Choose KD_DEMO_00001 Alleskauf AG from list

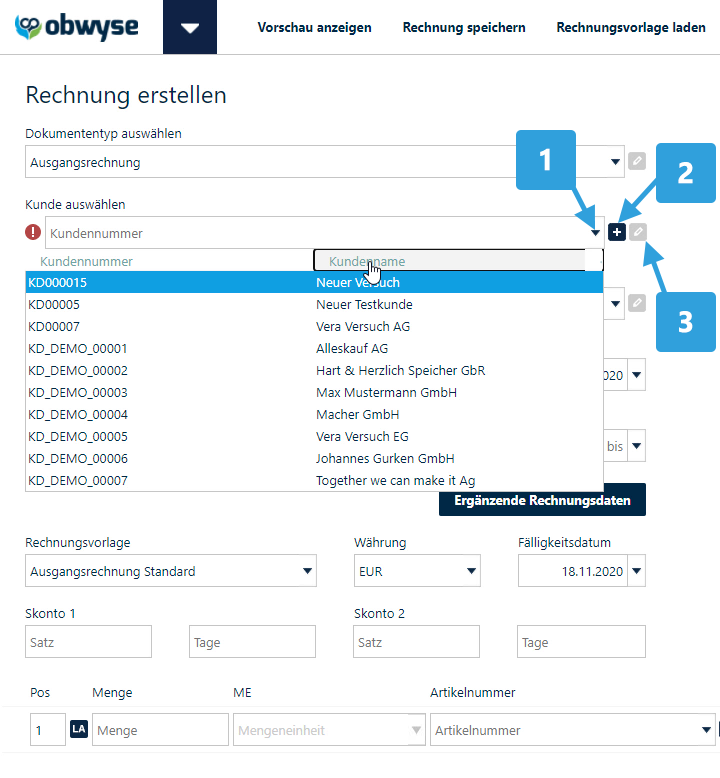315,348
